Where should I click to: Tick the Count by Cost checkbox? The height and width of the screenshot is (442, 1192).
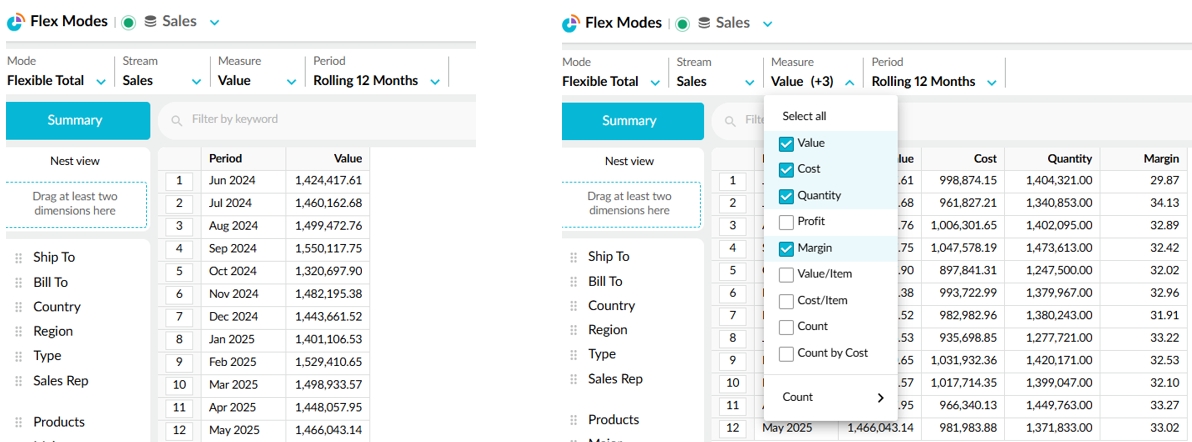(x=786, y=354)
